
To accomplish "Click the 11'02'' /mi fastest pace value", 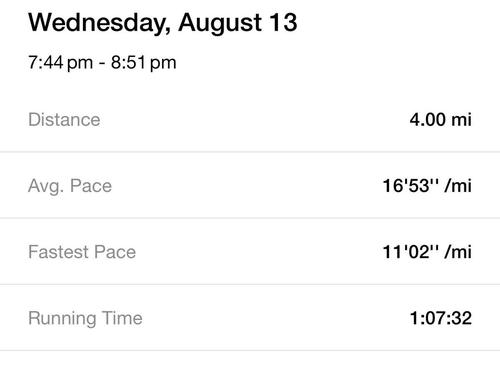I will [x=427, y=252].
